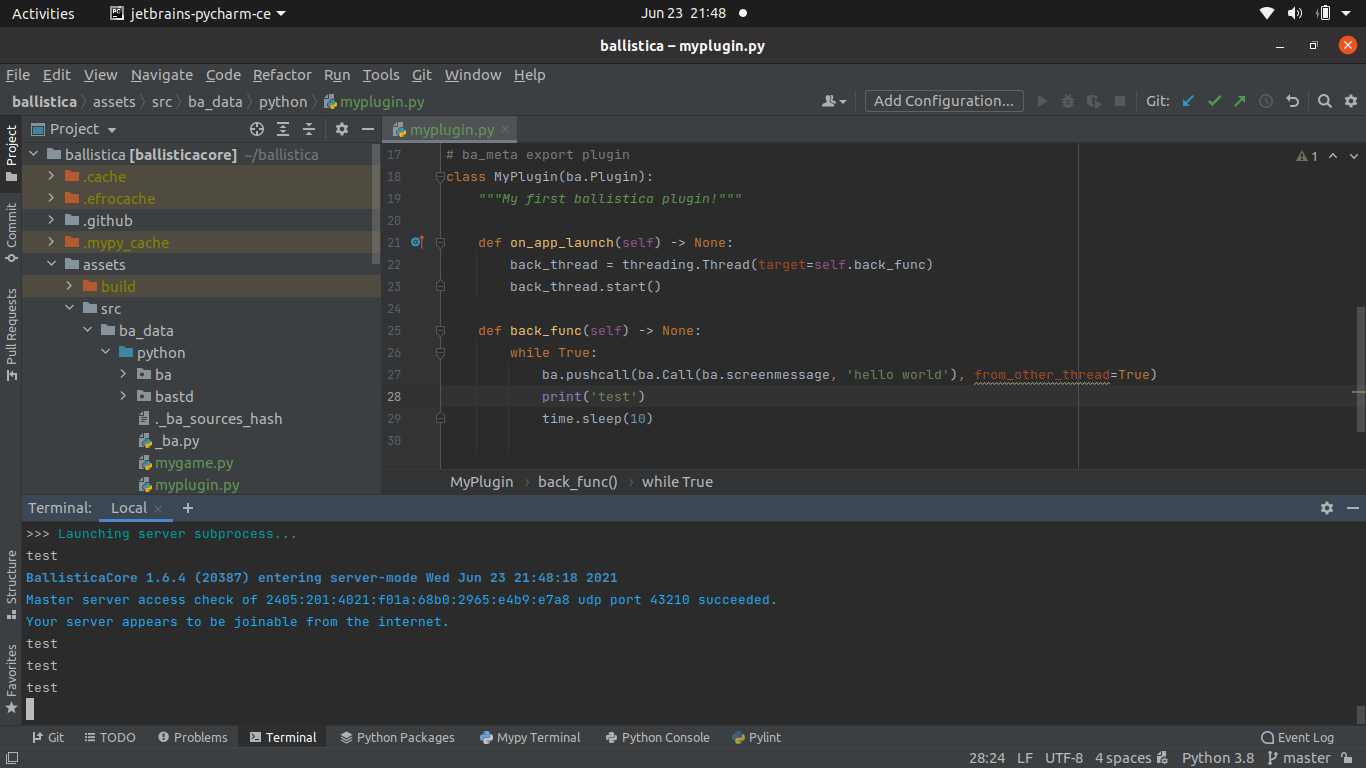
Task: Collapse the ba_data folder
Action: pos(87,330)
